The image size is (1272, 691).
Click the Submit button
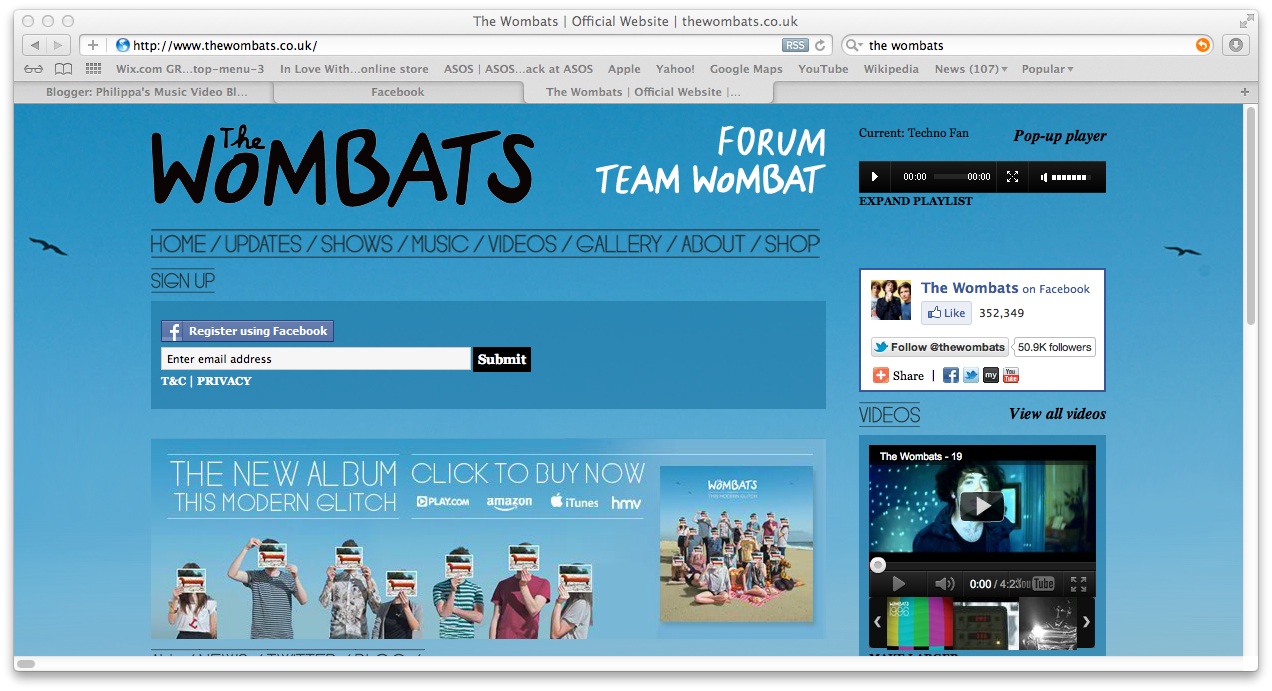[502, 359]
